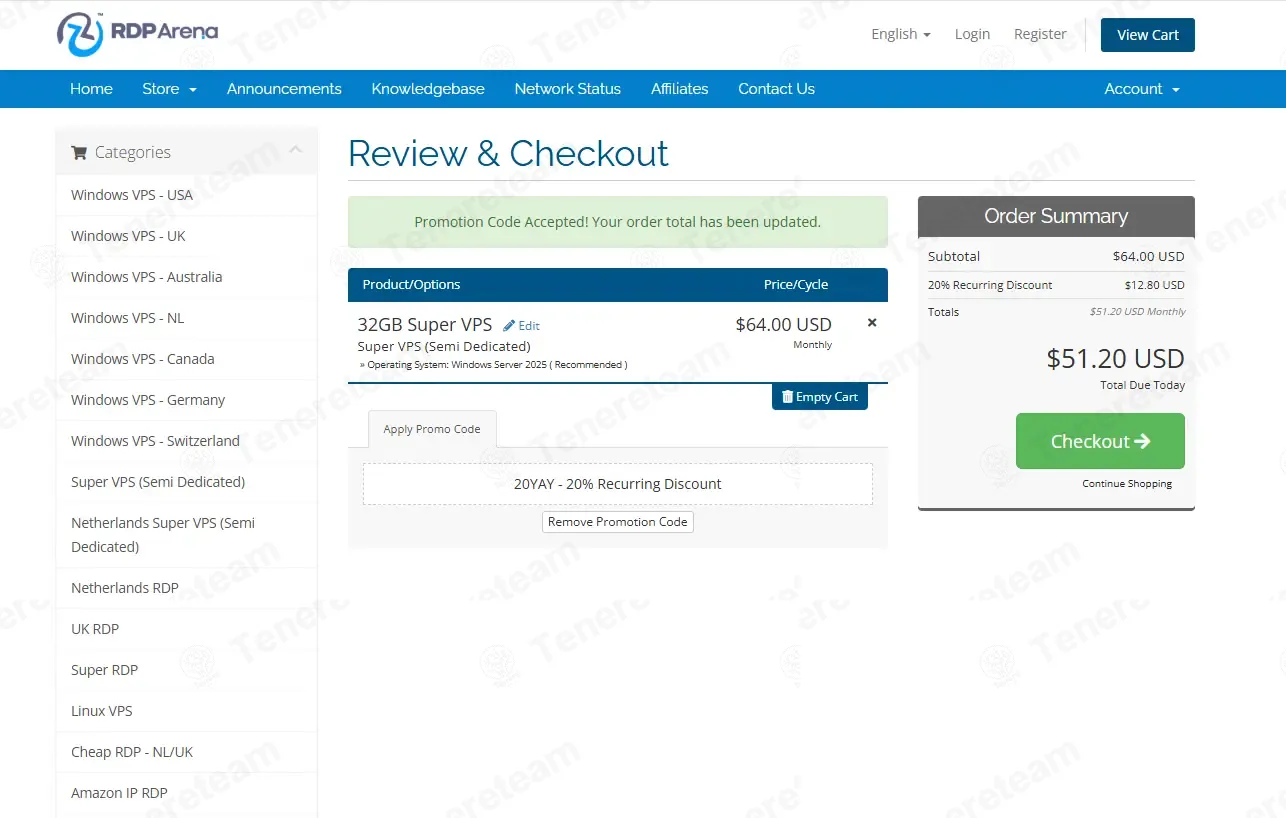
Task: Open the Linux VPS category
Action: coord(187,711)
